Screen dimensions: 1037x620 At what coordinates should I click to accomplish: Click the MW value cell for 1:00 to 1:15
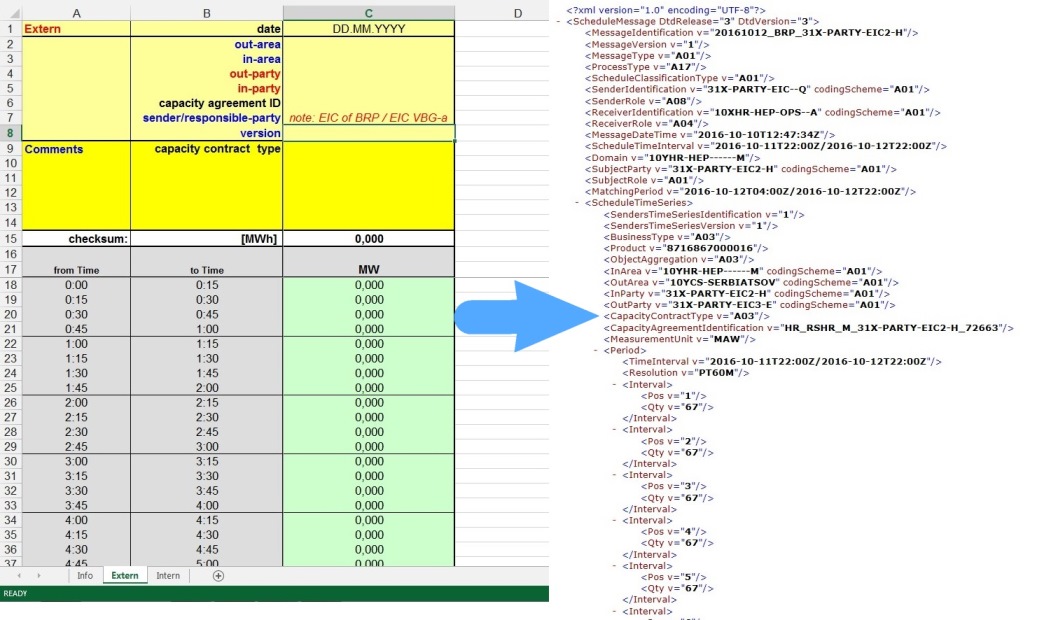point(368,344)
